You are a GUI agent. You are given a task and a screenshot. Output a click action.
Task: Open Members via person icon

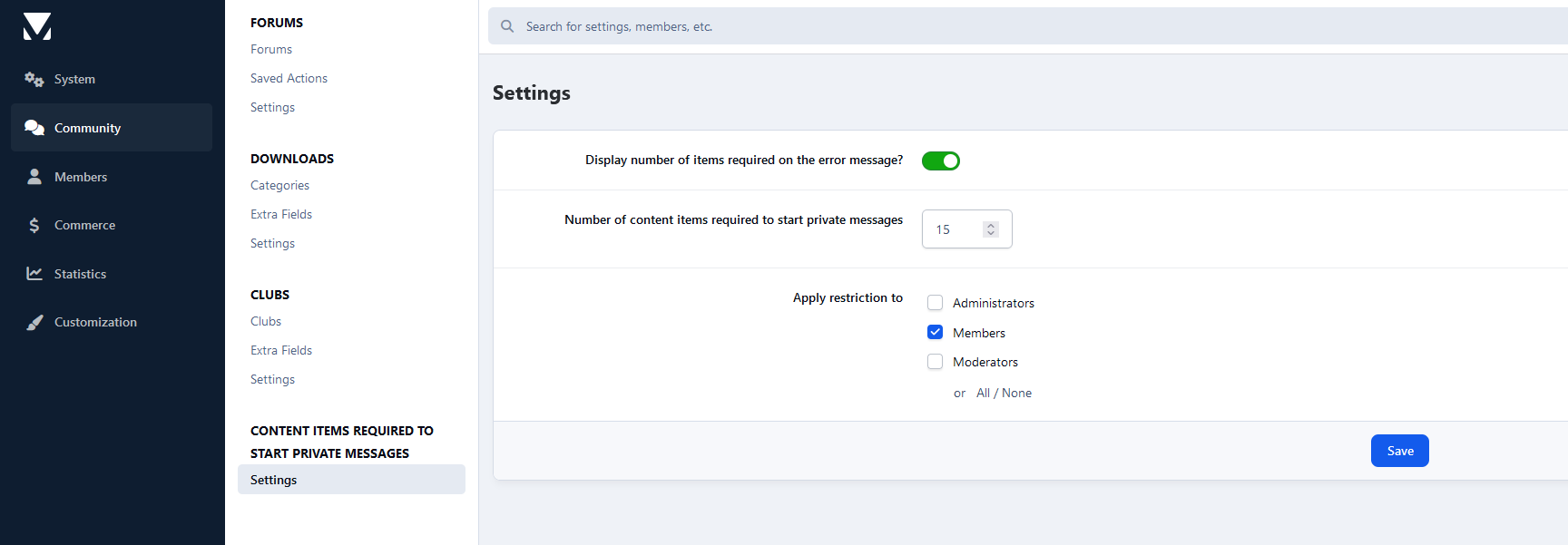[x=34, y=177]
